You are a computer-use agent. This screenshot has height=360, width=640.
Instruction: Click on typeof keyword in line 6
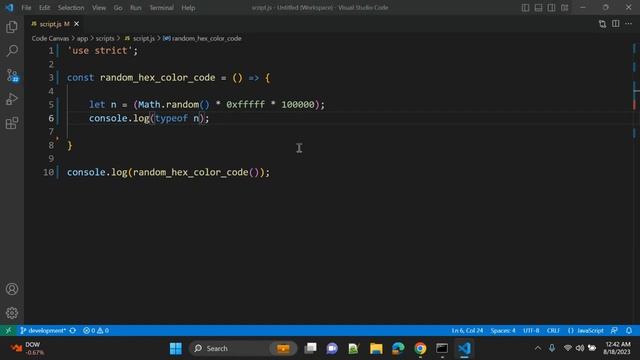pos(171,118)
